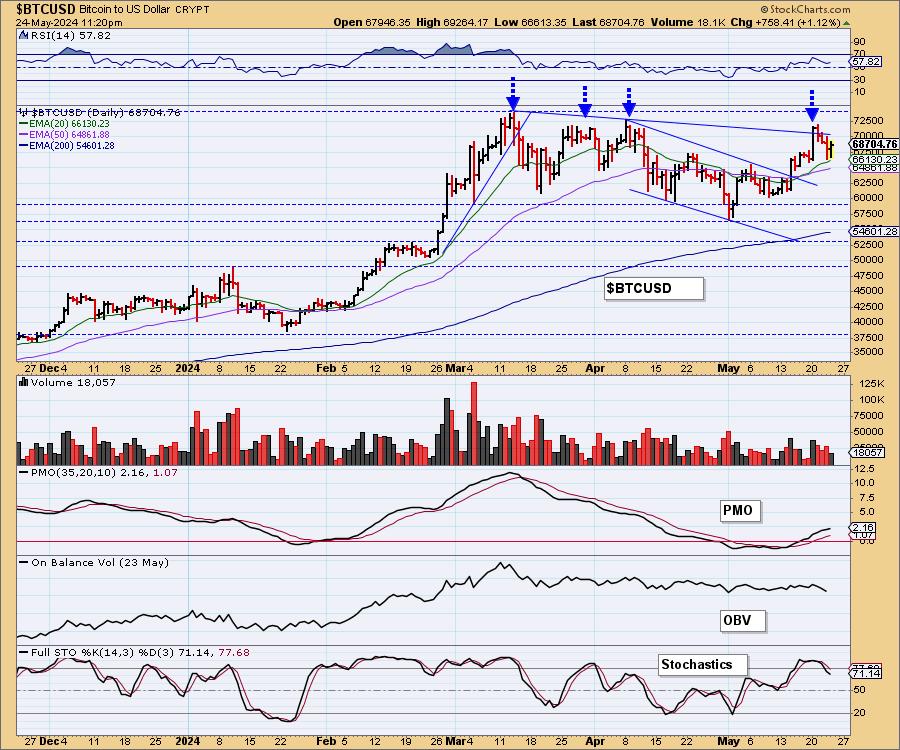Click the RSI indicator icon beside RSI(14)

click(x=23, y=36)
